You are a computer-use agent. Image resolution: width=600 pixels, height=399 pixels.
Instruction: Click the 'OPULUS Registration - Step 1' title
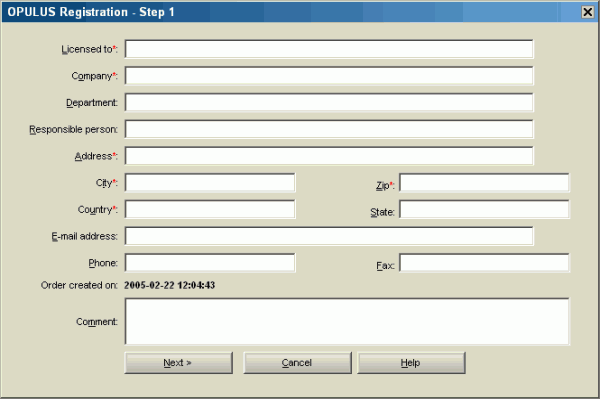coord(91,12)
